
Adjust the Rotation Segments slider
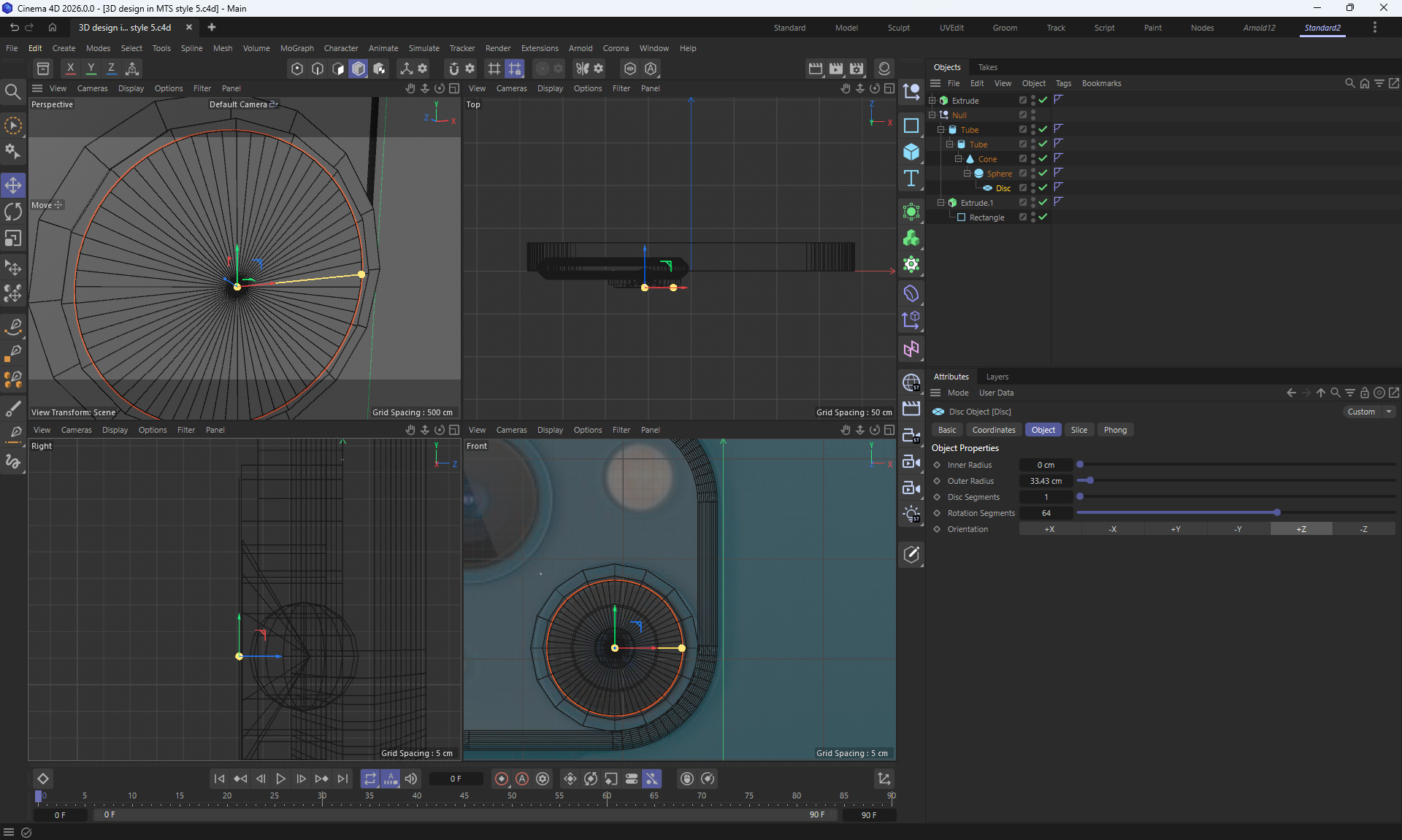[1276, 513]
